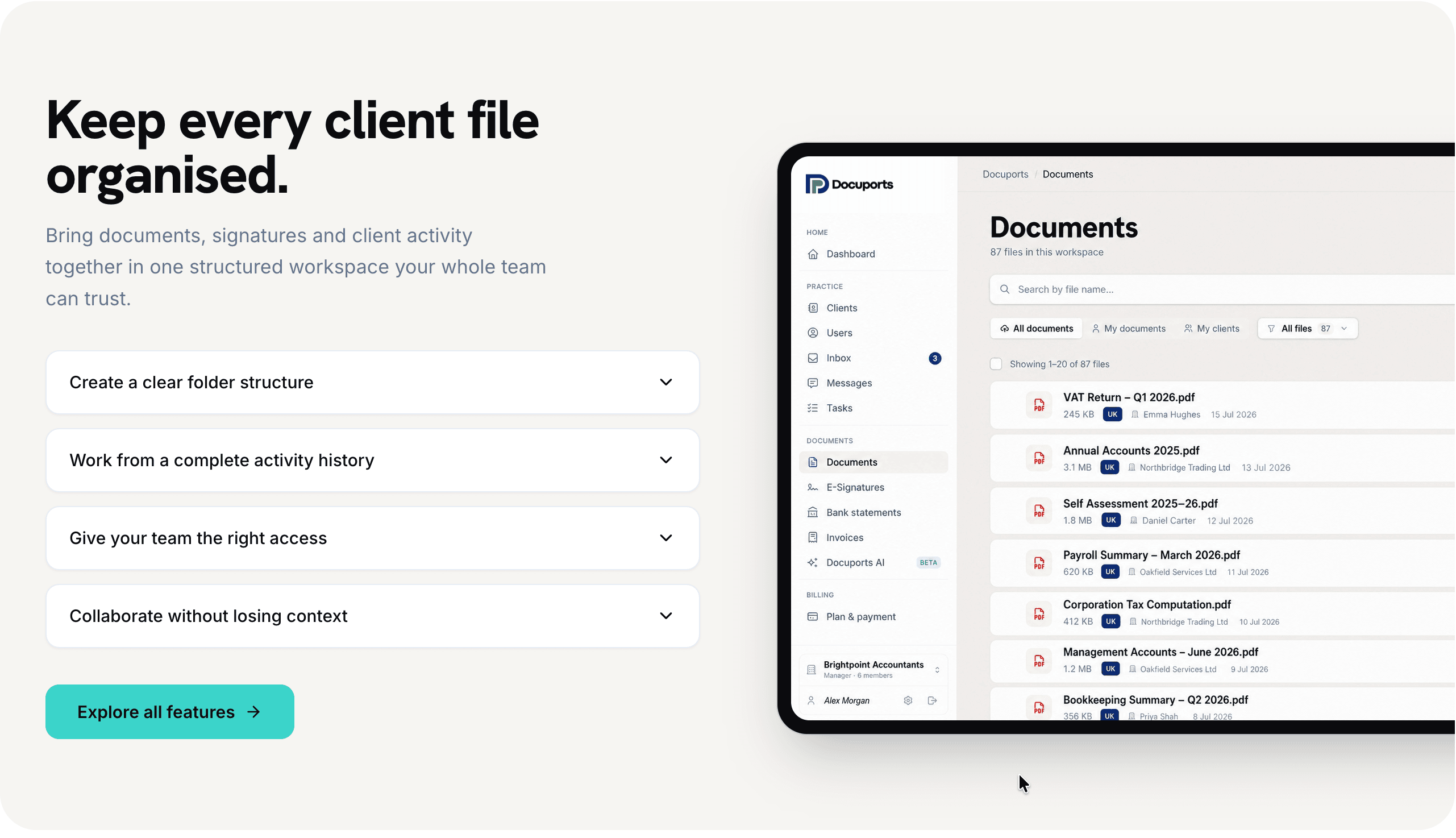Click PDF icon of Payroll Summary – March 2026
Image resolution: width=1456 pixels, height=838 pixels.
click(x=1039, y=563)
